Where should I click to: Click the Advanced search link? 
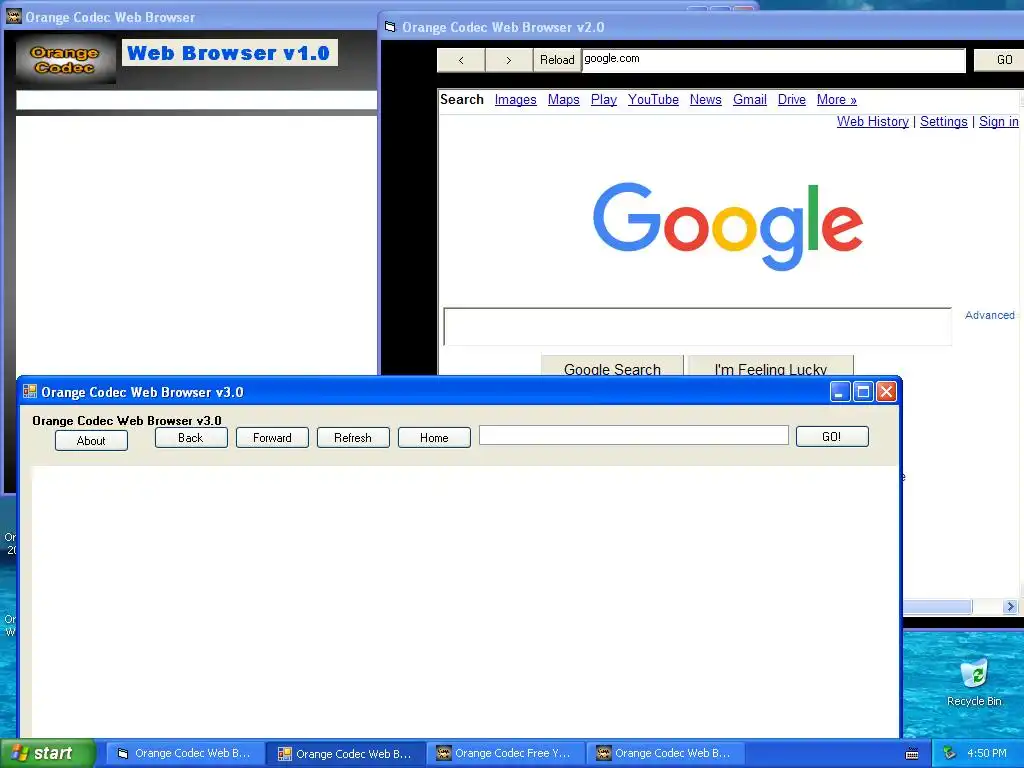tap(989, 315)
